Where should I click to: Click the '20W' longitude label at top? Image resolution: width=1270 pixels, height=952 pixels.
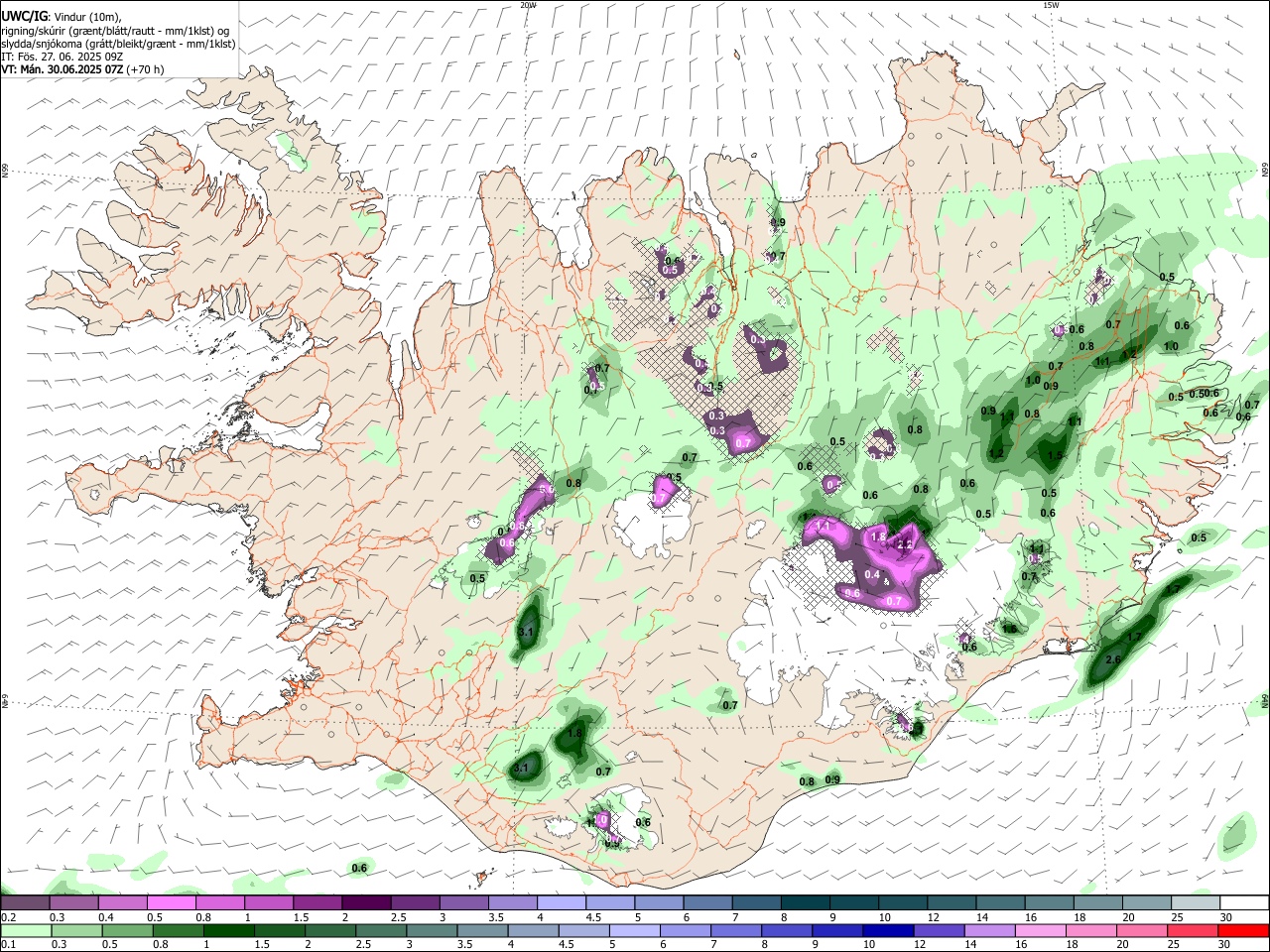[x=528, y=5]
